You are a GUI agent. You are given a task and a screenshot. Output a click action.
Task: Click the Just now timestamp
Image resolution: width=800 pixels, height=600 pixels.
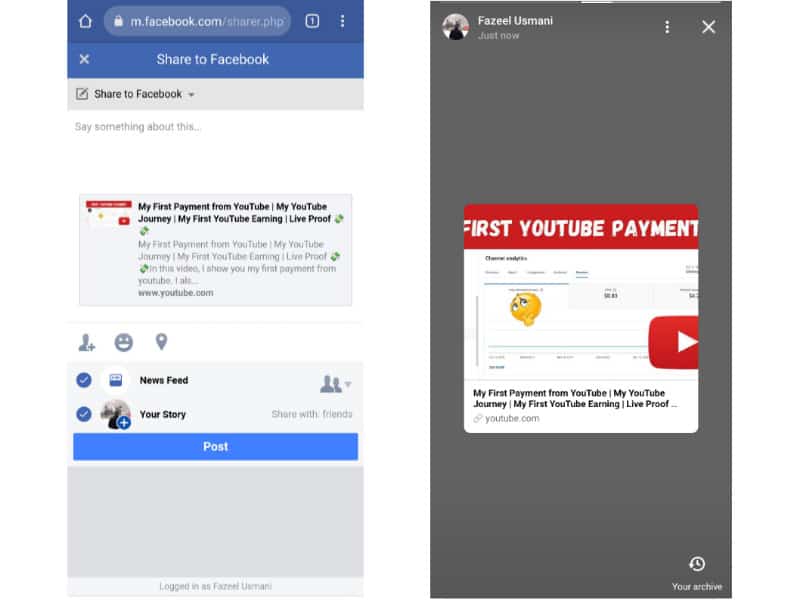coord(498,36)
